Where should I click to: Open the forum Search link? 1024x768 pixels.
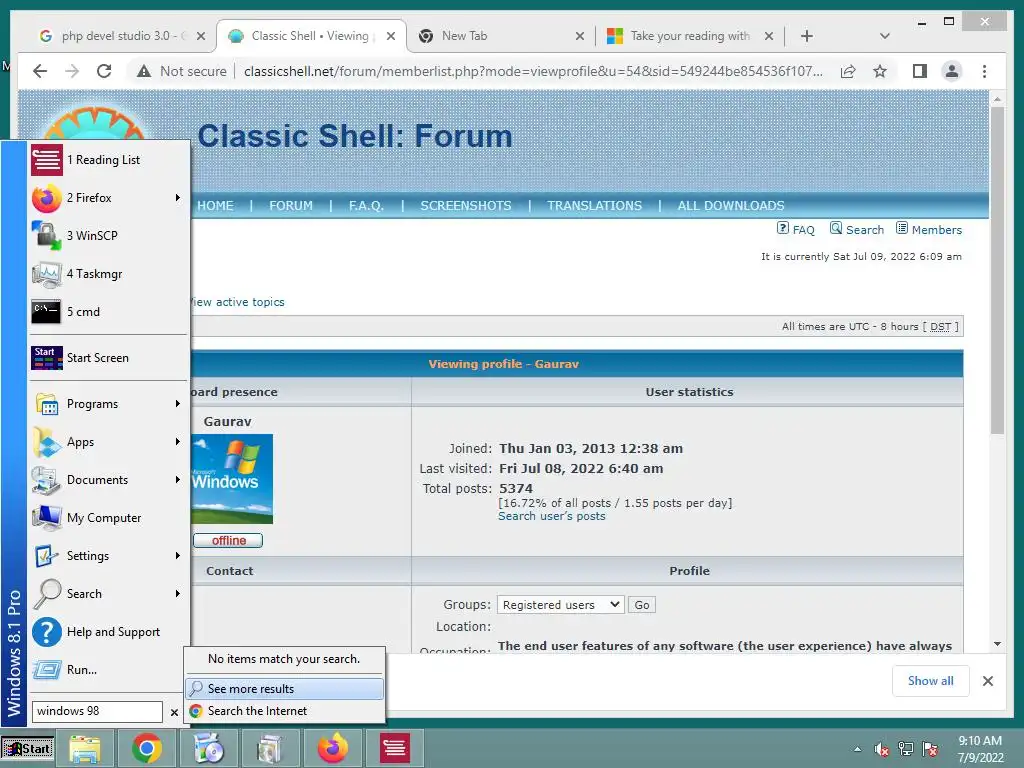tap(857, 229)
